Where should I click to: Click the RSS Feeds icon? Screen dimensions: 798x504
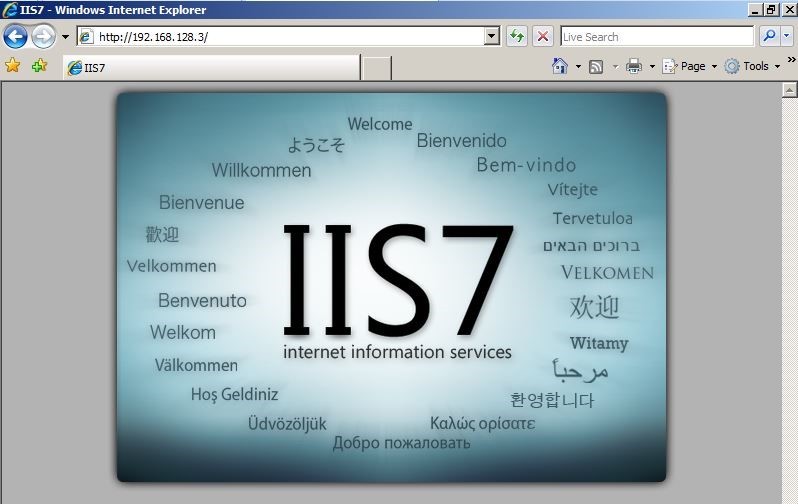coord(596,66)
